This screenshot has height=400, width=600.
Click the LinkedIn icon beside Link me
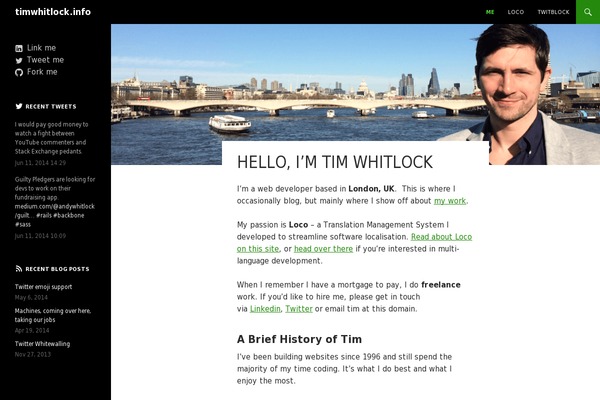point(19,48)
